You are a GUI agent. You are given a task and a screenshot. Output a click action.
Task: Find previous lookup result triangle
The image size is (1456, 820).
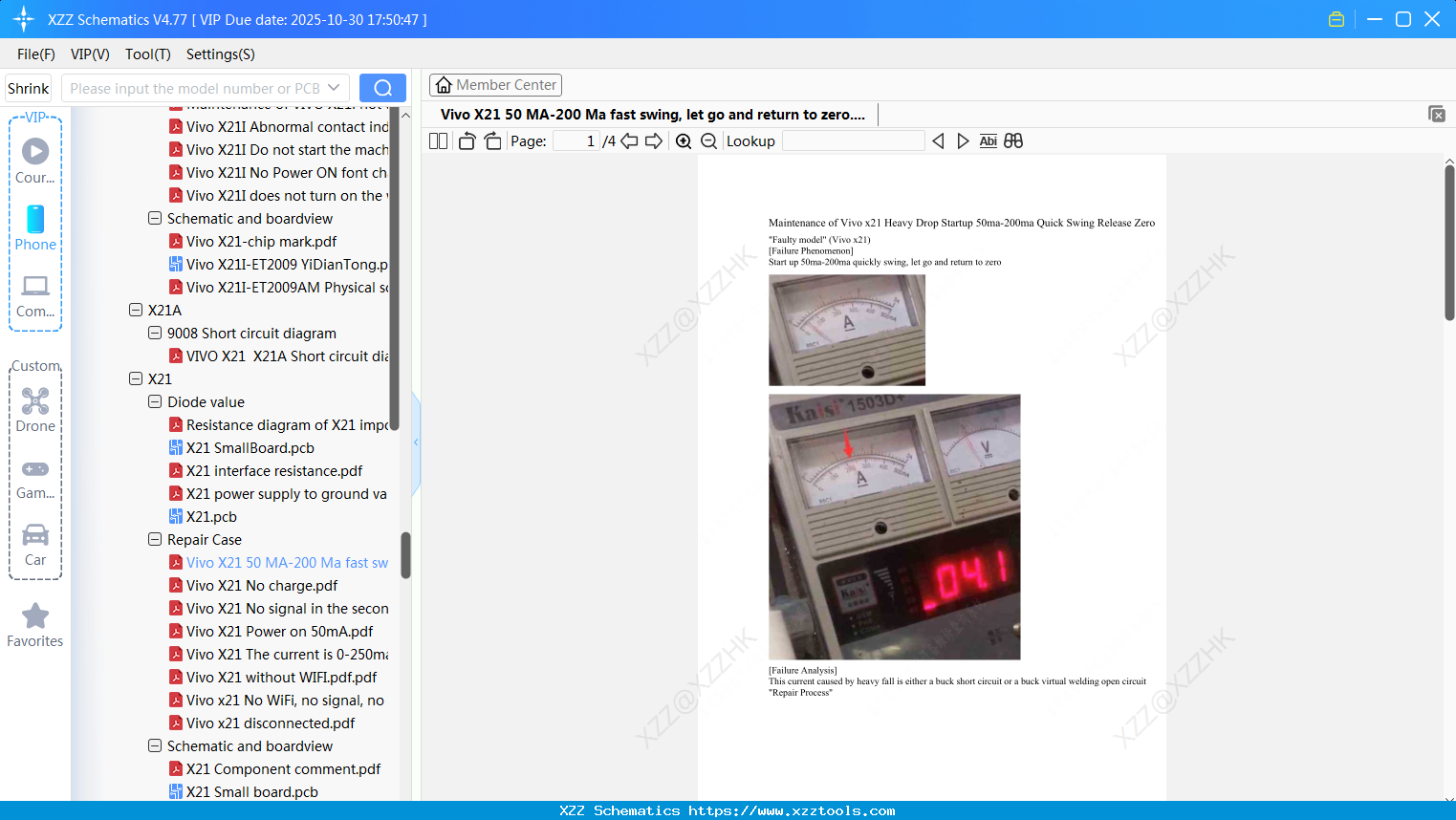[938, 141]
